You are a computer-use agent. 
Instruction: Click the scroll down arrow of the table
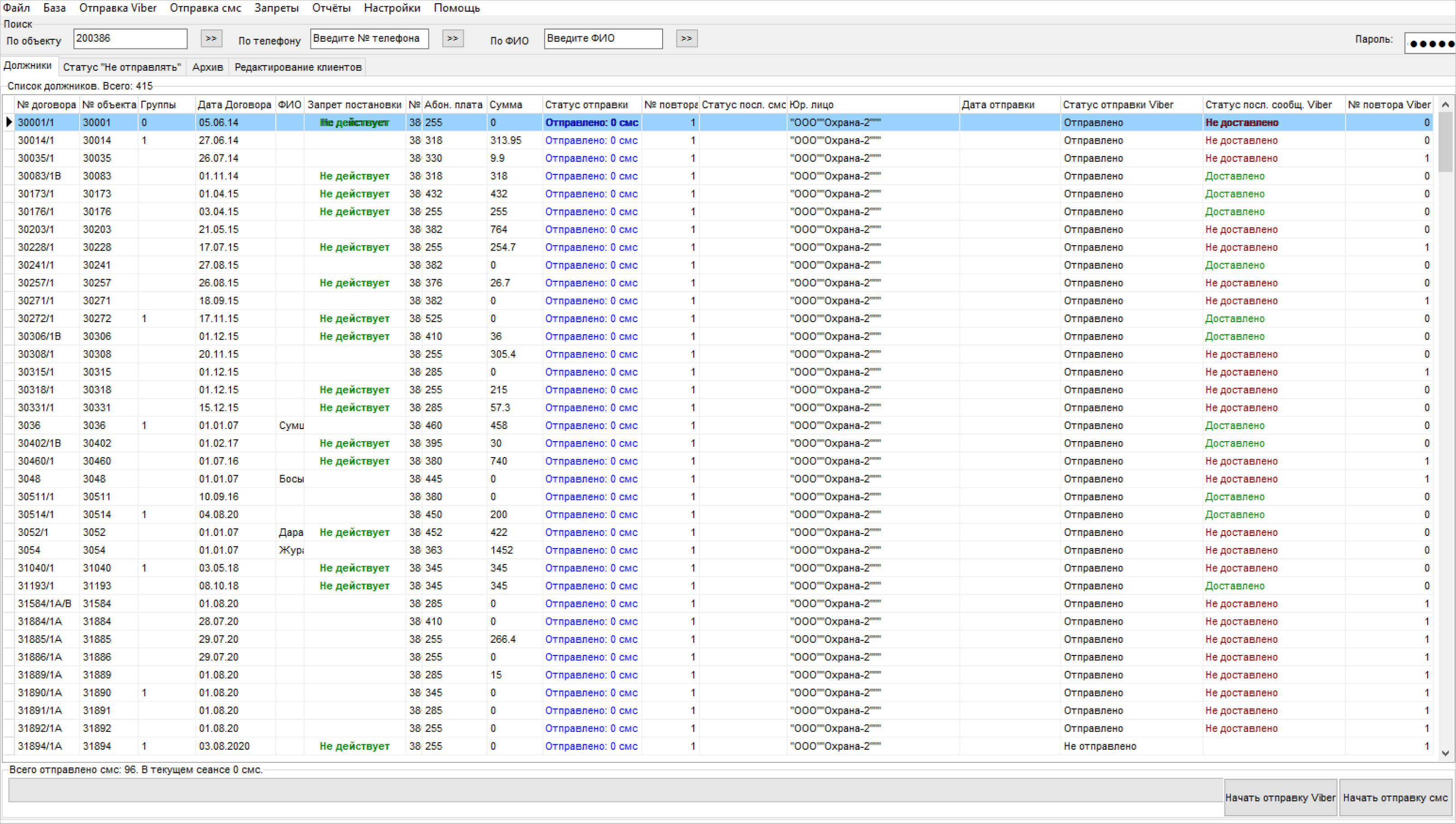pos(1445,753)
